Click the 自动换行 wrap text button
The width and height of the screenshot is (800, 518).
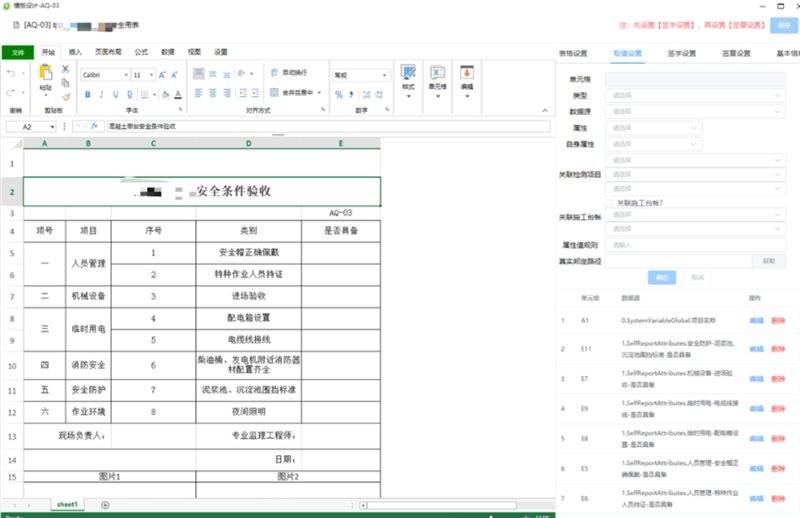[289, 72]
